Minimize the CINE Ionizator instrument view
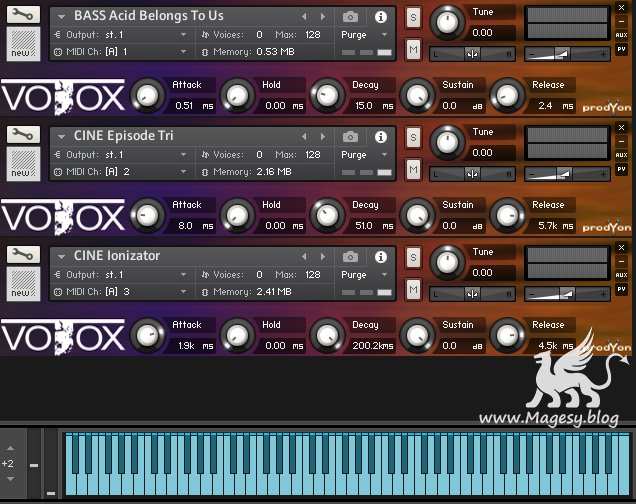This screenshot has width=636, height=504. coord(621,261)
